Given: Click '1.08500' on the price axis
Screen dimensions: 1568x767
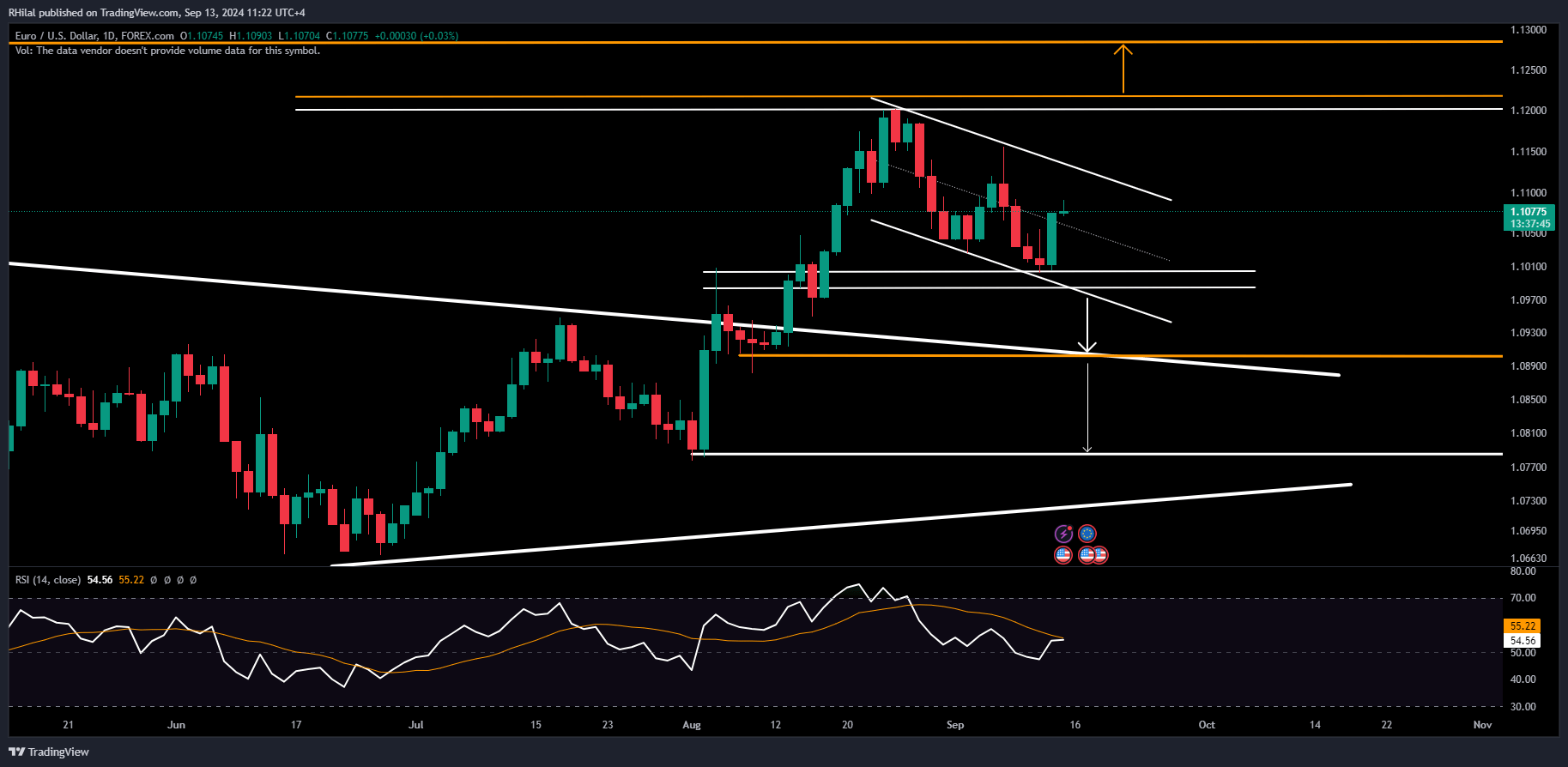Looking at the screenshot, I should (x=1529, y=400).
